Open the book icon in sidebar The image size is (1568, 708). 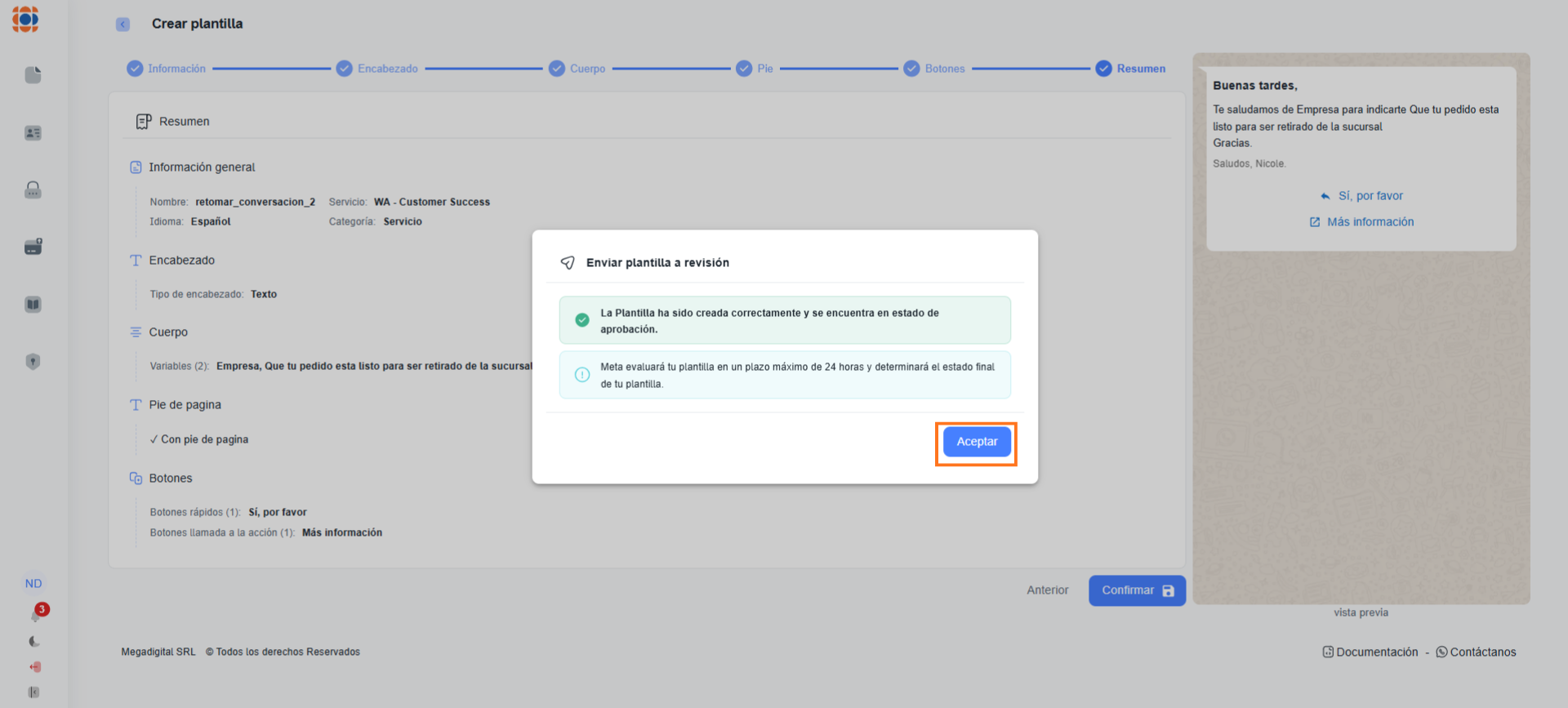33,305
